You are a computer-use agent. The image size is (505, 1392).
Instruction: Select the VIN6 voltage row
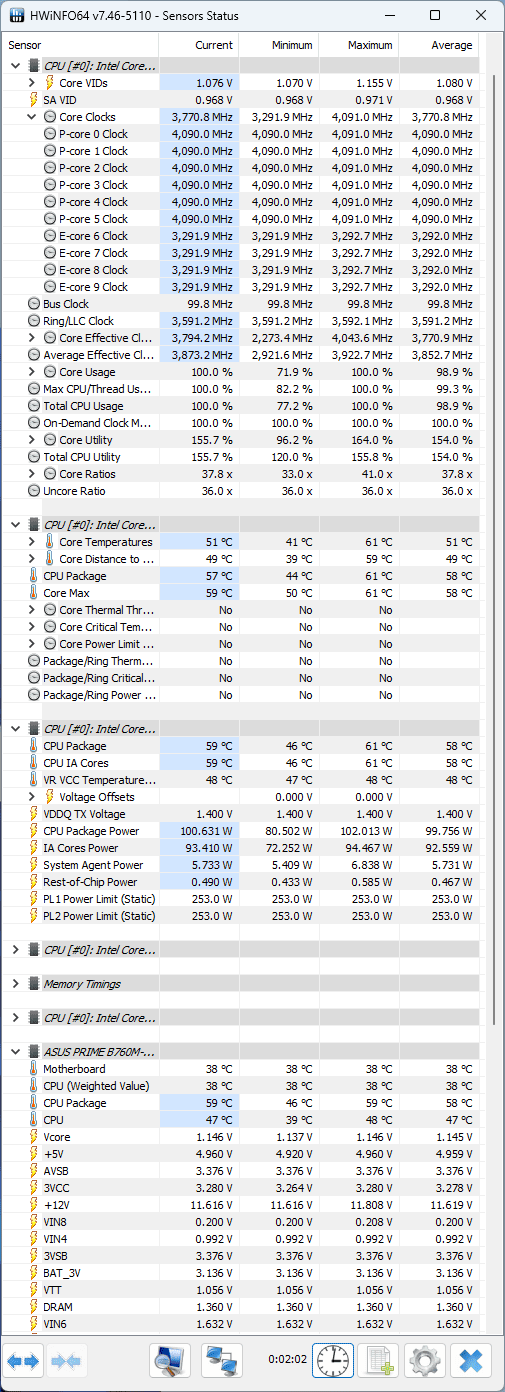point(241,1324)
